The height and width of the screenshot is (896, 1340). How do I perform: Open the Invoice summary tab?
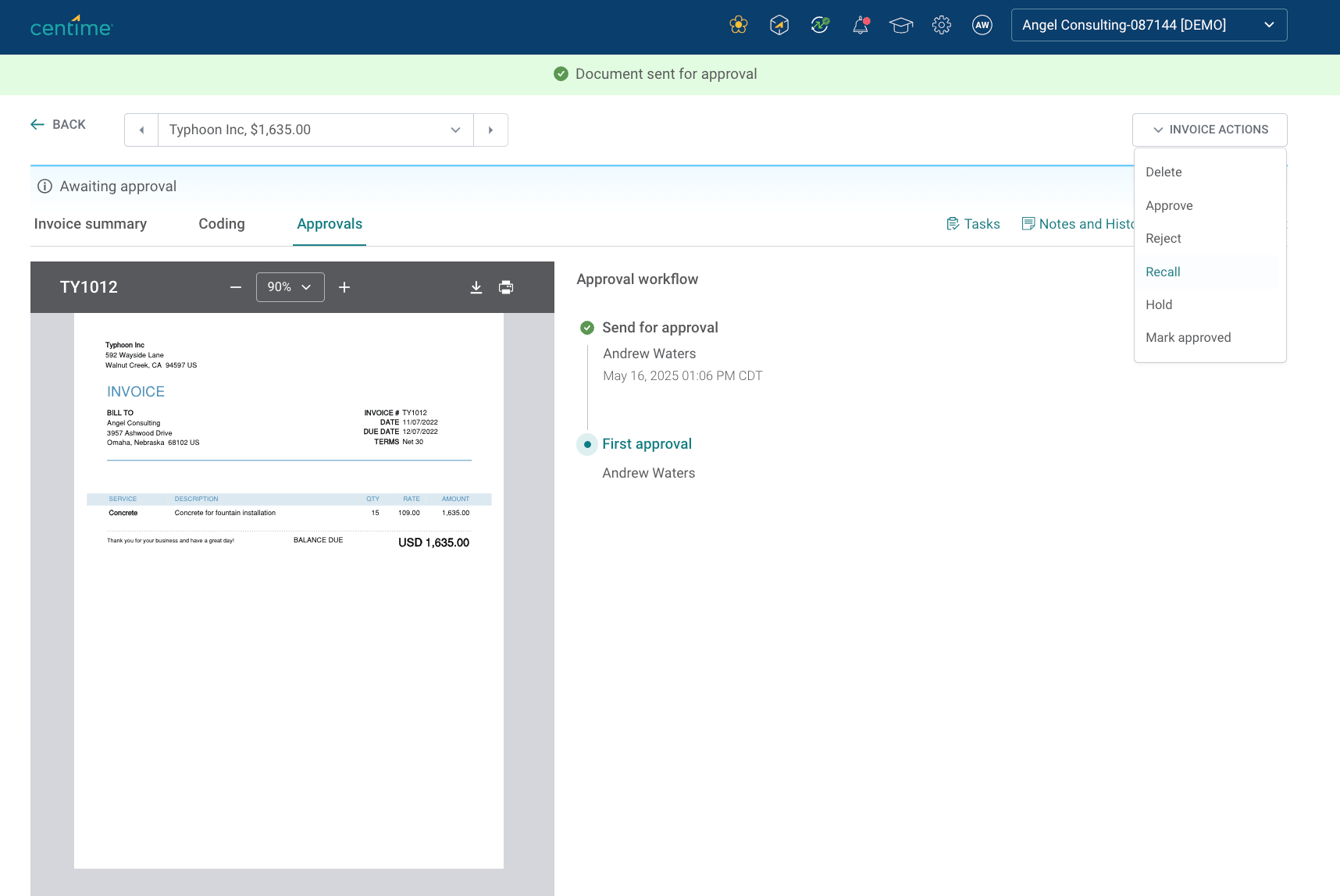pos(89,224)
